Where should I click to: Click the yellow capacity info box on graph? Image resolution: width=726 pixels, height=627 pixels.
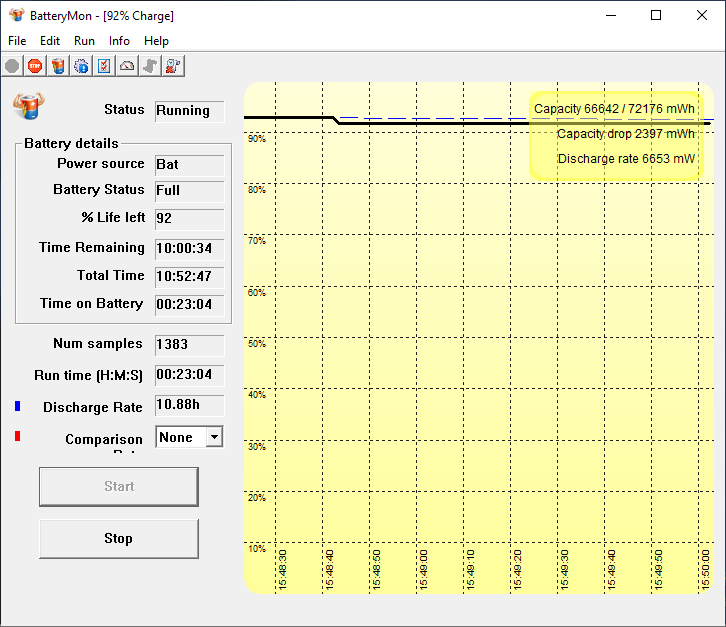615,134
